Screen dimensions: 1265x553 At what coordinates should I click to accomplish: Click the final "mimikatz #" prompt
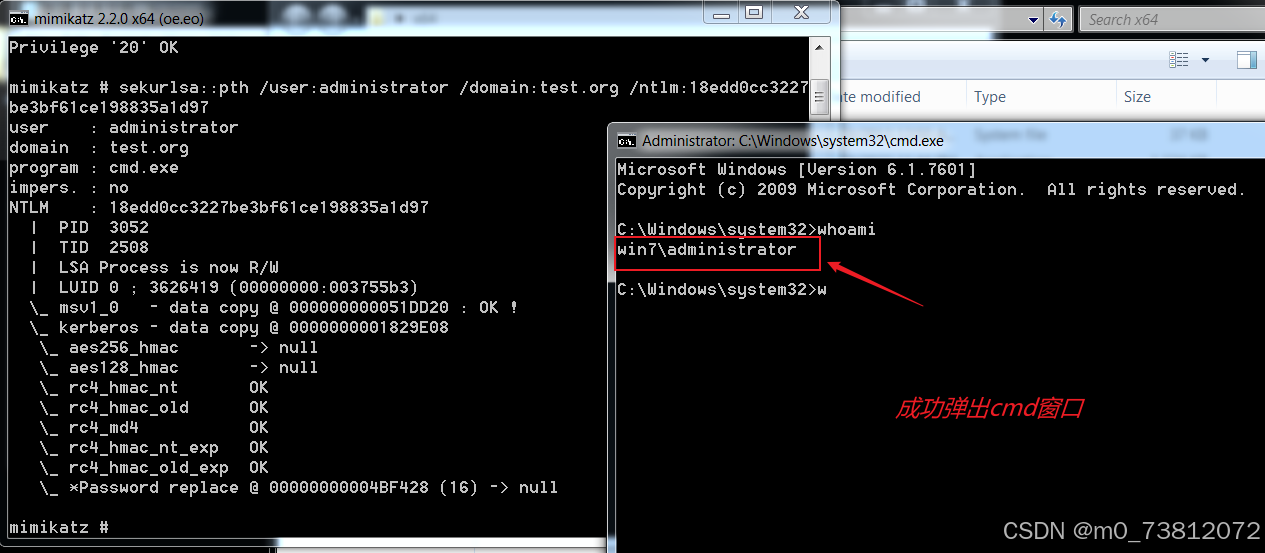pyautogui.click(x=59, y=528)
